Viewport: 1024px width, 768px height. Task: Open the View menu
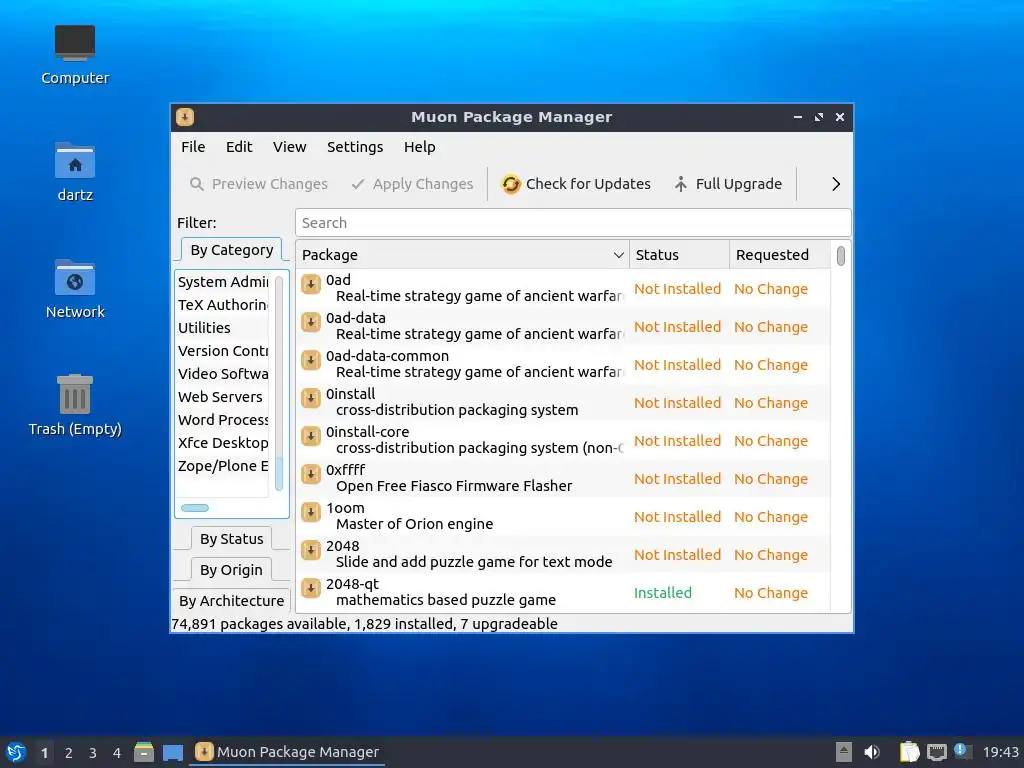click(x=289, y=147)
